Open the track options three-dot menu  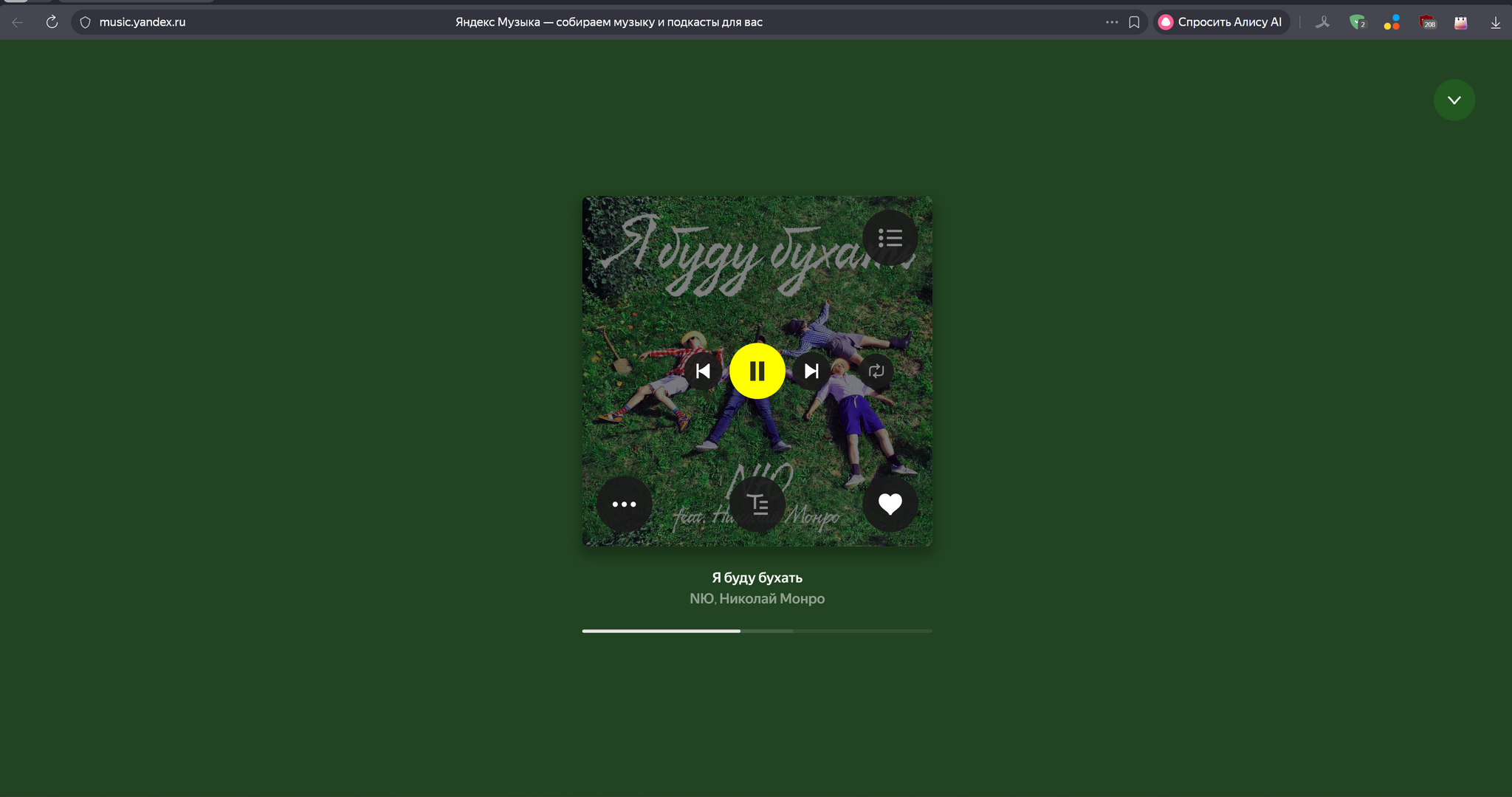(624, 504)
